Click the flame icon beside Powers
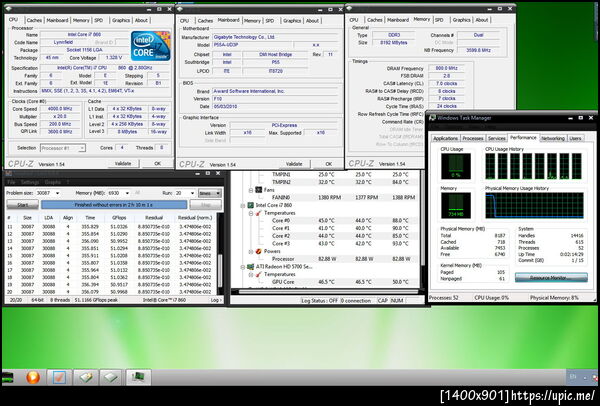The width and height of the screenshot is (600, 406). click(x=259, y=251)
